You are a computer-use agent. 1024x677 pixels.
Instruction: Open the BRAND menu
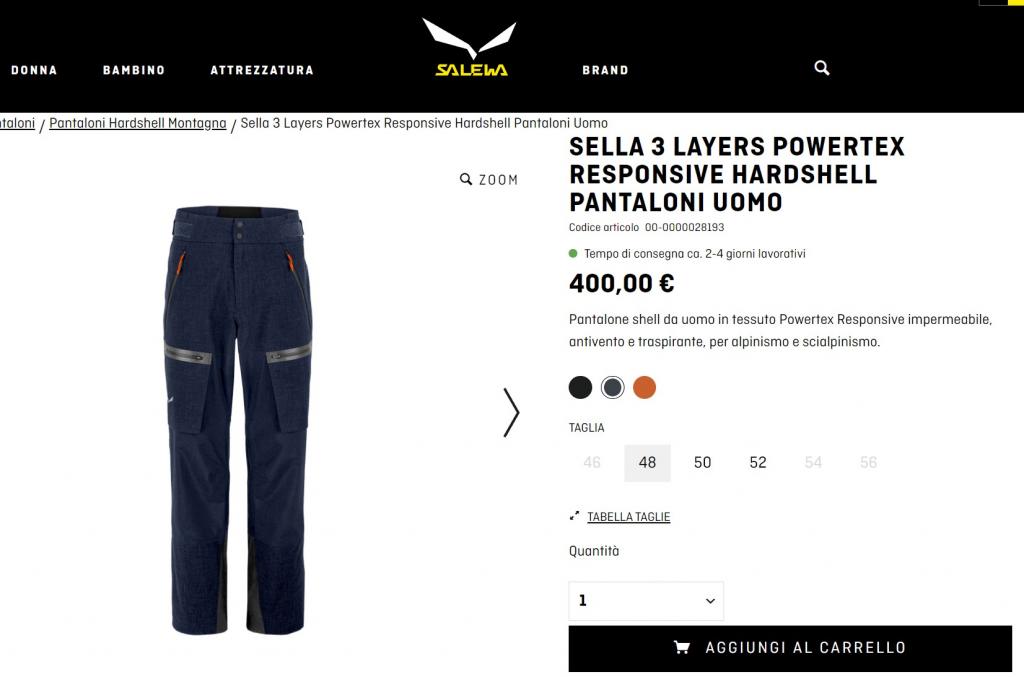point(605,70)
